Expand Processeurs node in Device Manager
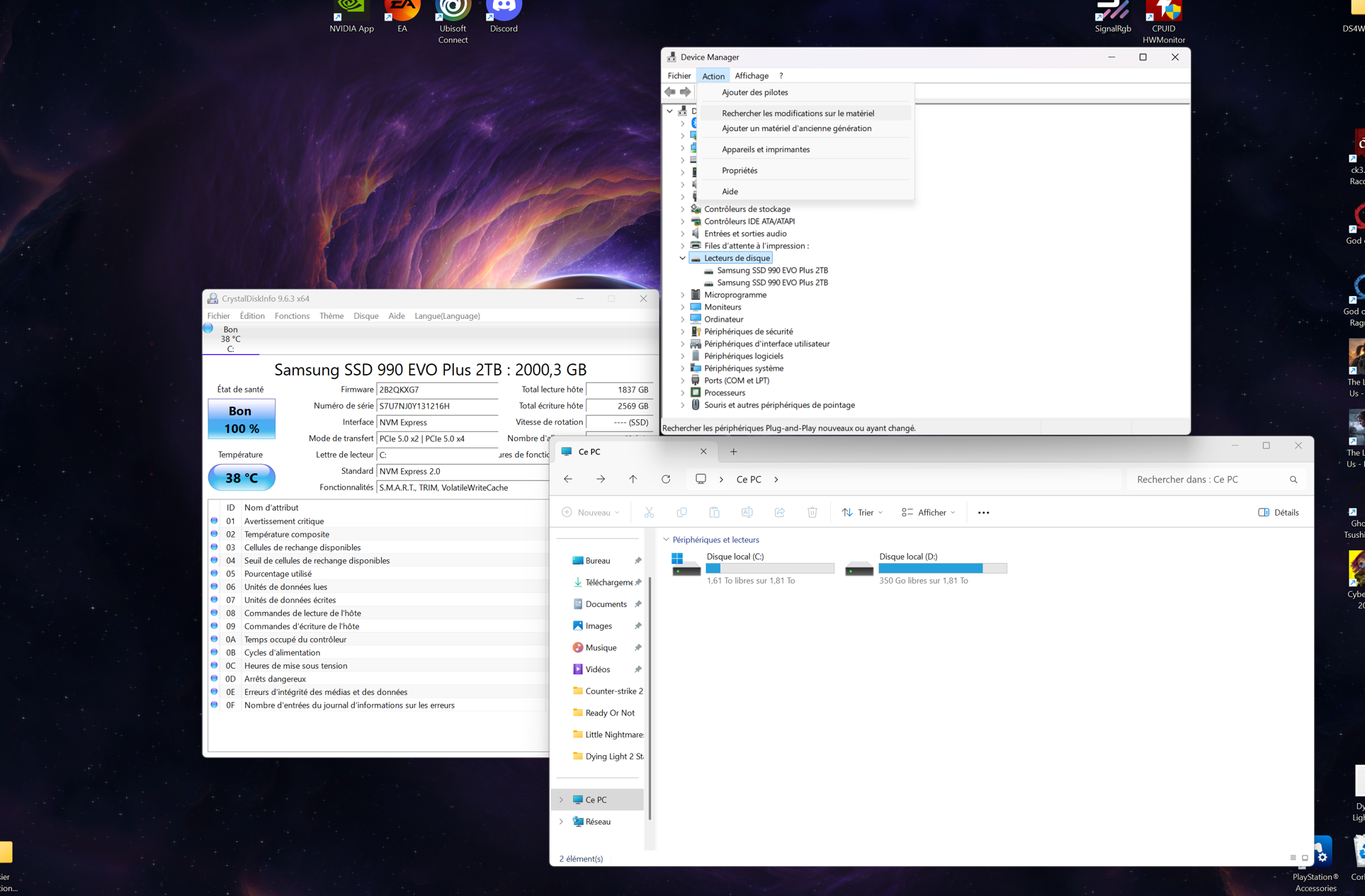The height and width of the screenshot is (896, 1365). 682,392
